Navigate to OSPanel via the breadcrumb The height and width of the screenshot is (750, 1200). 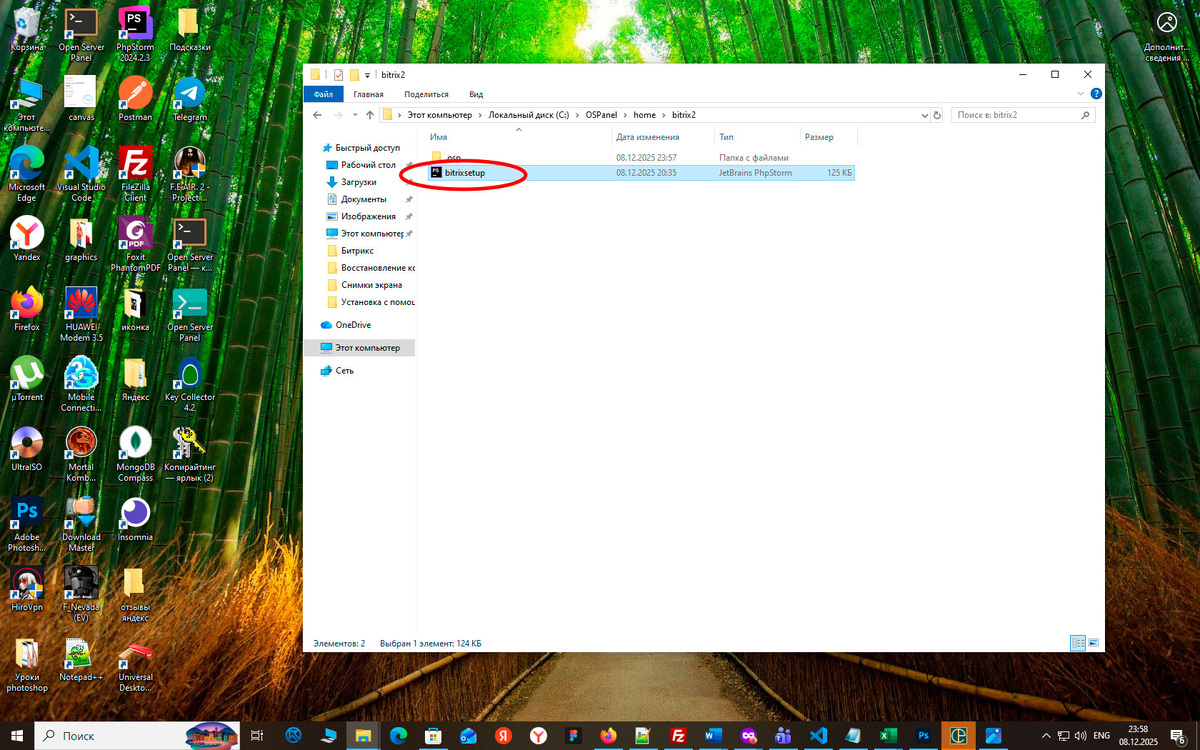(x=601, y=114)
